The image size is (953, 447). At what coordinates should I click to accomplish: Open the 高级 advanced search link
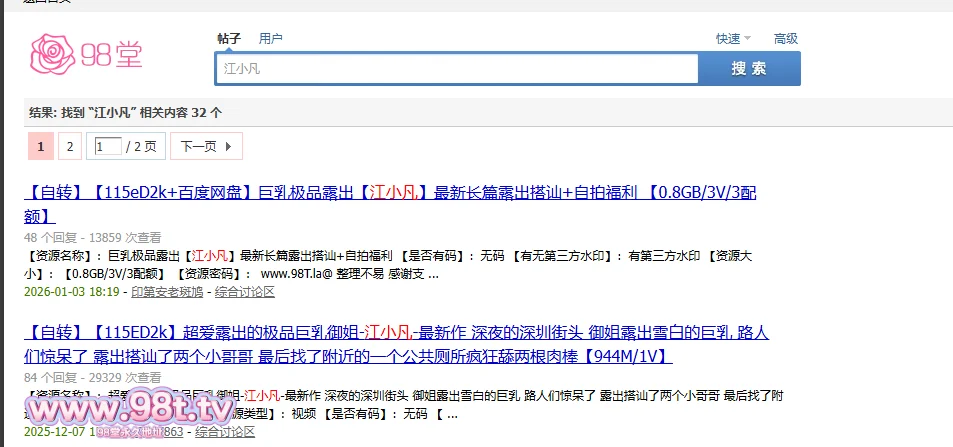point(785,39)
